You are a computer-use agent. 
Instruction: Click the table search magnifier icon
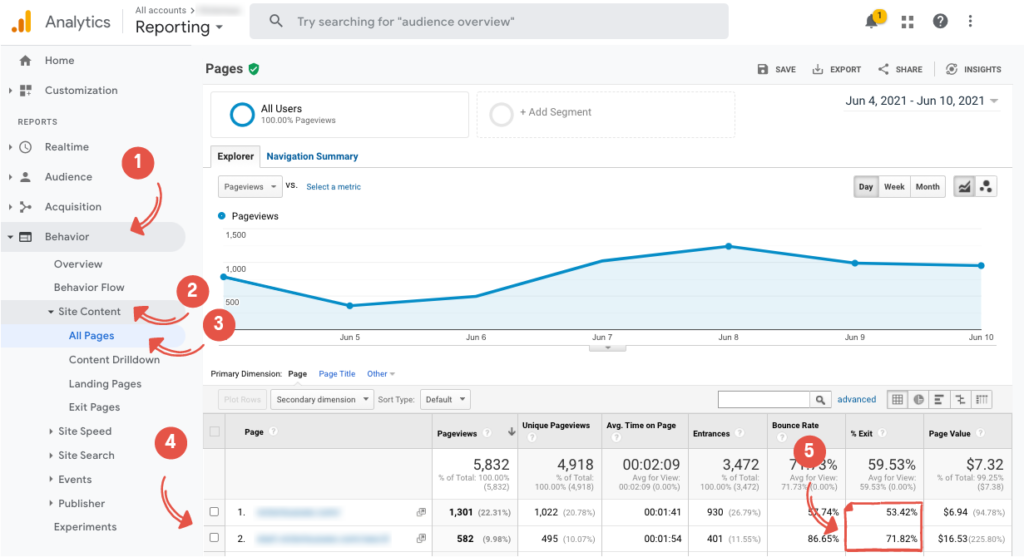(x=821, y=399)
